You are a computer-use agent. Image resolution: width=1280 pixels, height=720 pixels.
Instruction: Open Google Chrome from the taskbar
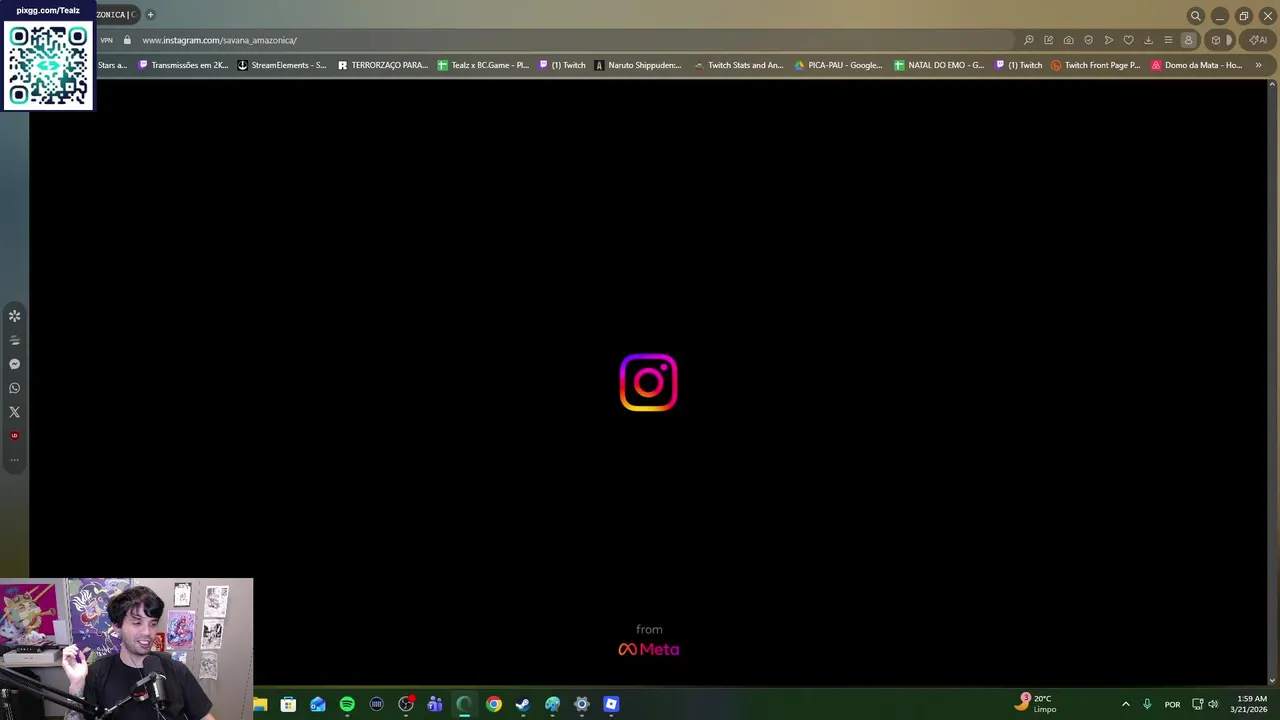click(x=494, y=704)
